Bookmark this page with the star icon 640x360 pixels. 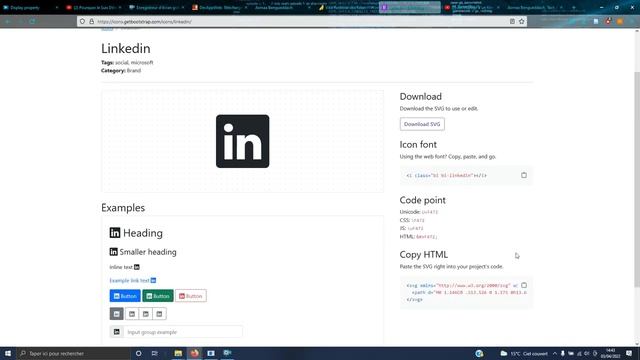coord(522,21)
